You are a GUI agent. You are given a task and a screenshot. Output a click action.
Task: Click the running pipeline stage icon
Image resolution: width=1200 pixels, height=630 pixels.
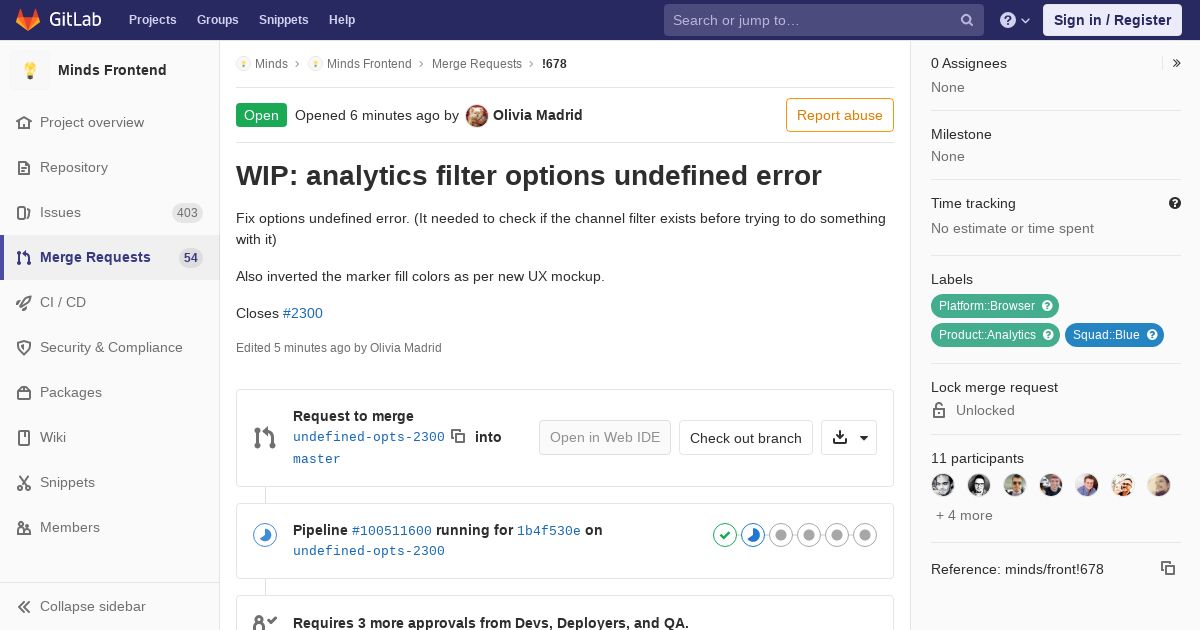[753, 535]
